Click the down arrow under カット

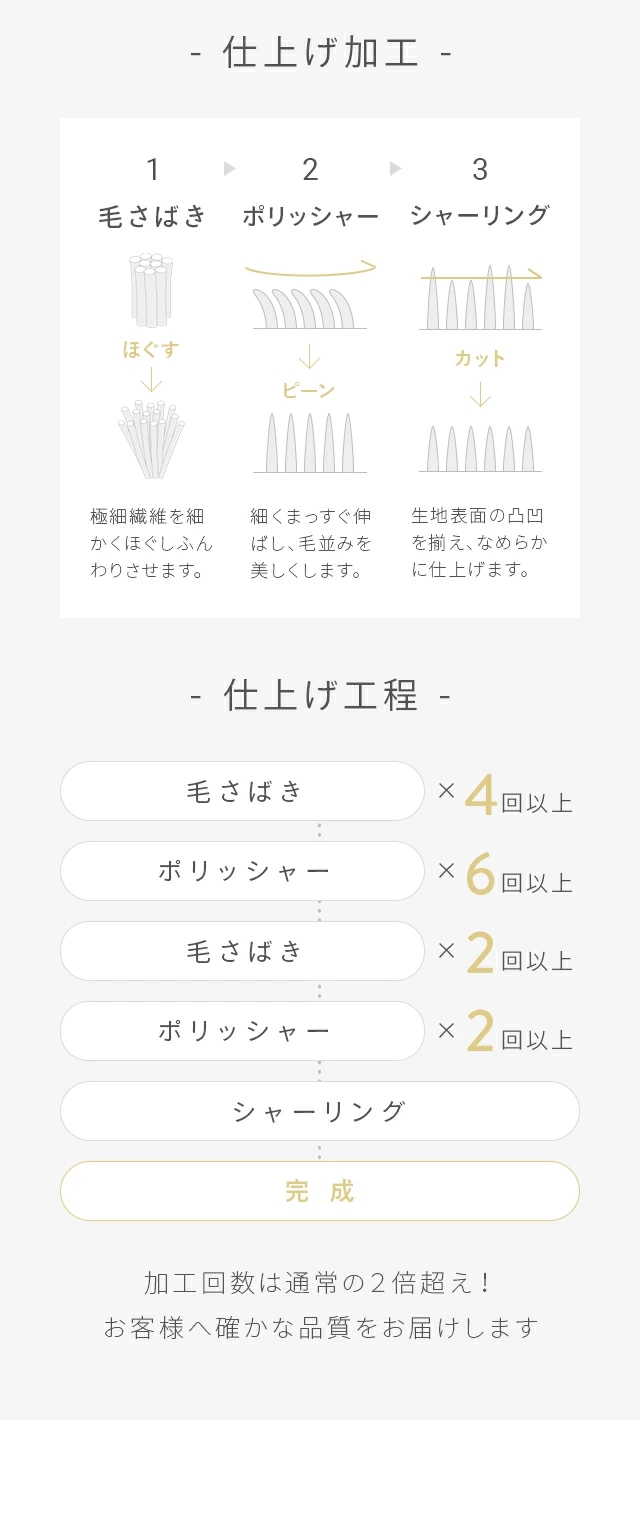[x=480, y=394]
